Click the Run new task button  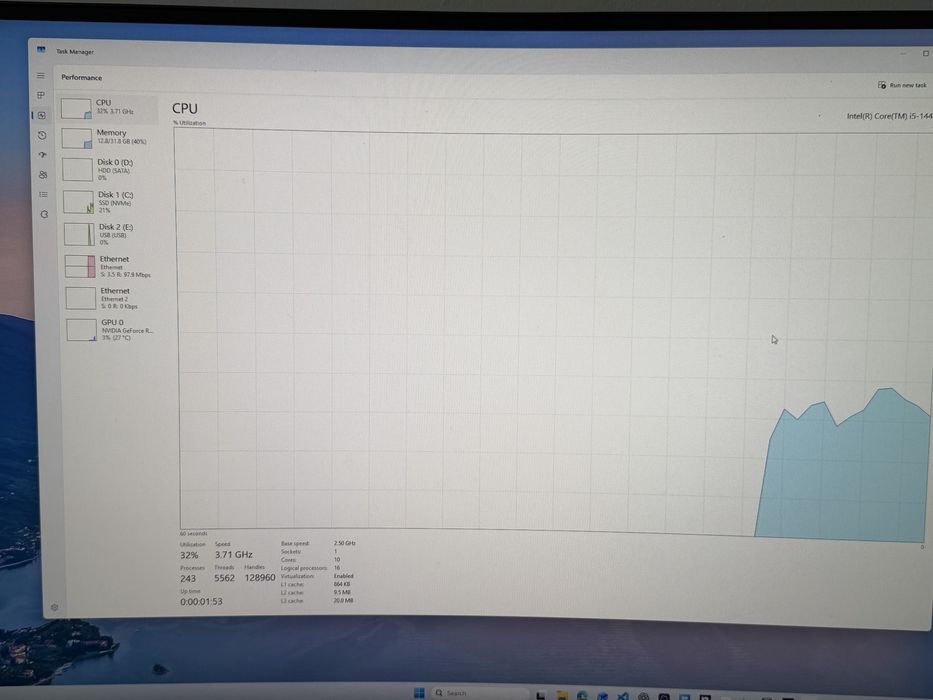902,85
